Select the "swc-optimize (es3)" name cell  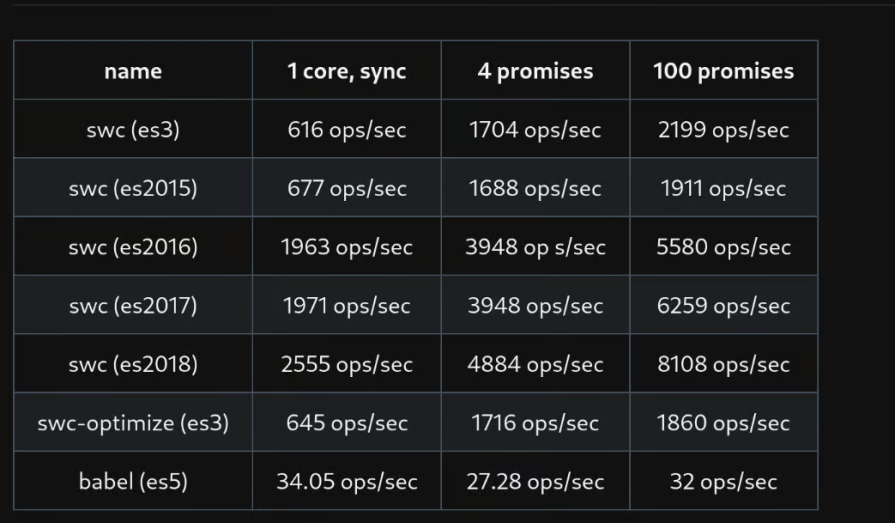[x=133, y=423]
